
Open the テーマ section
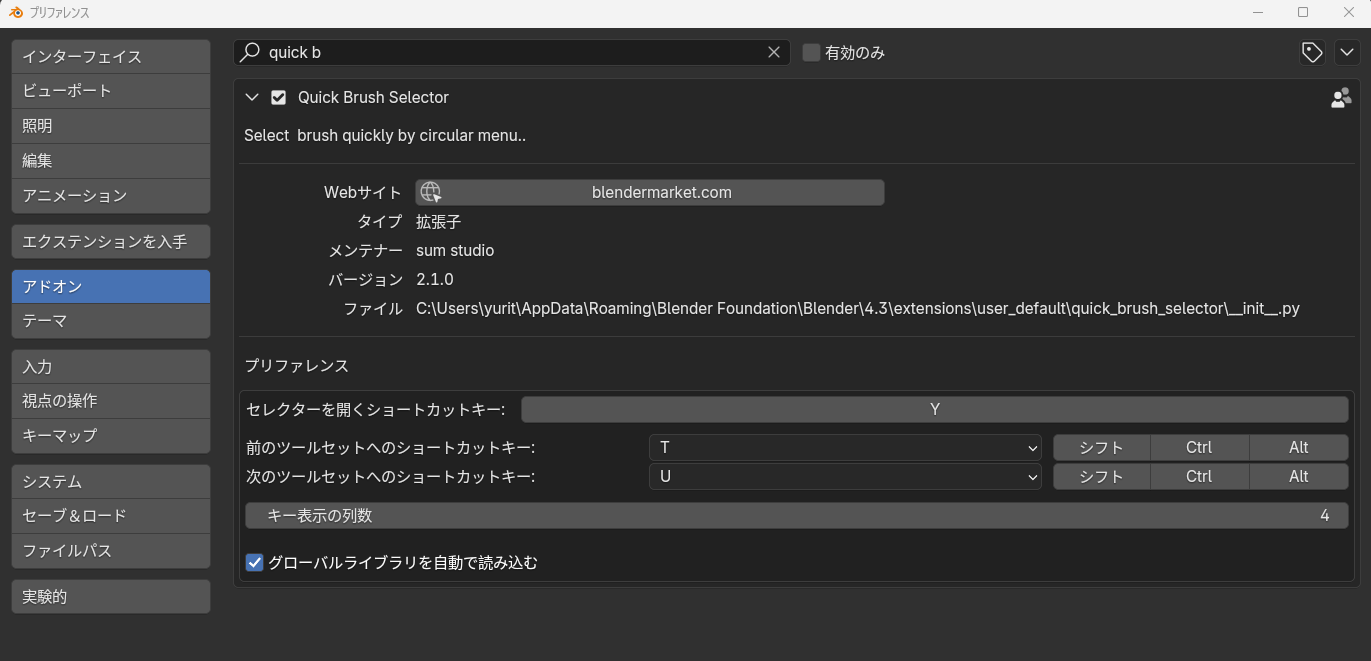[111, 321]
